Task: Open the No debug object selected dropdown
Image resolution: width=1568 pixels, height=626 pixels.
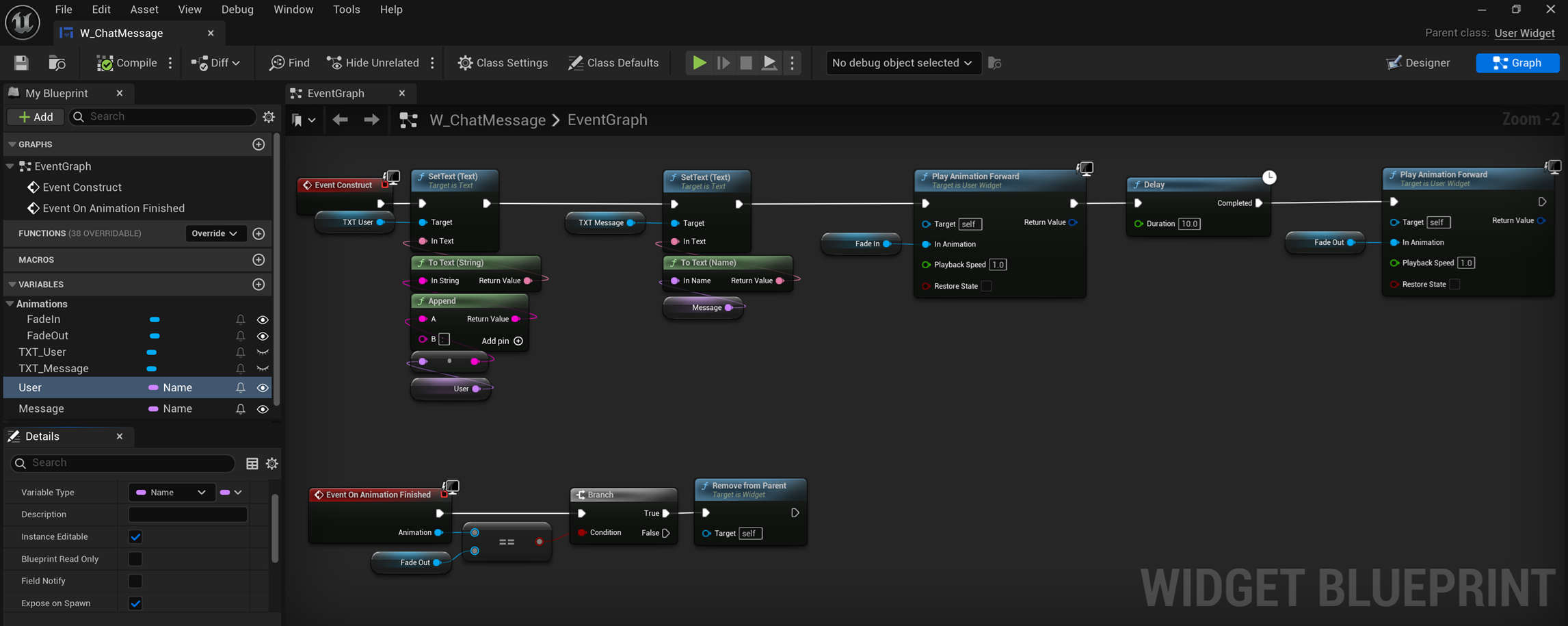Action: tap(902, 63)
